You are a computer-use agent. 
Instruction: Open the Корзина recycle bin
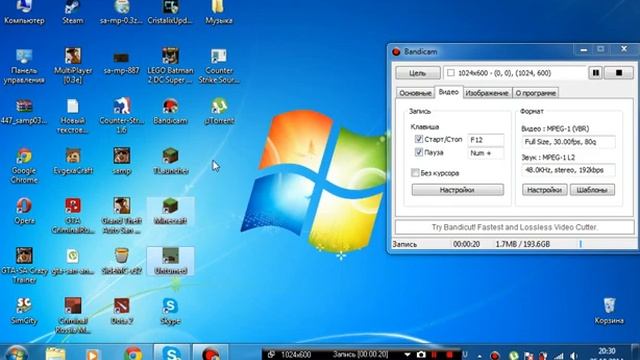point(609,311)
